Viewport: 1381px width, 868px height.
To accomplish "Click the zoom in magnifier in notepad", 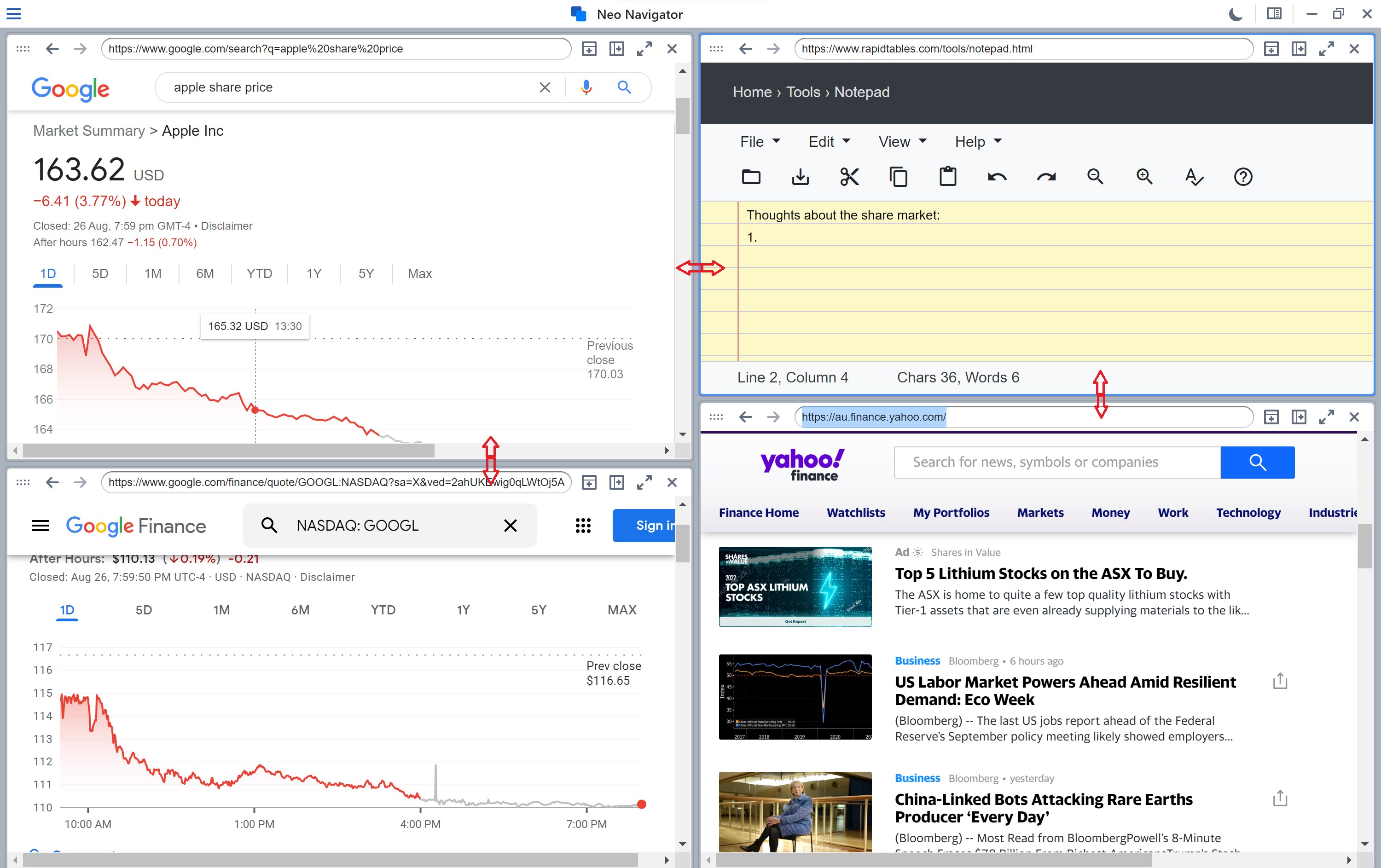I will (1144, 177).
